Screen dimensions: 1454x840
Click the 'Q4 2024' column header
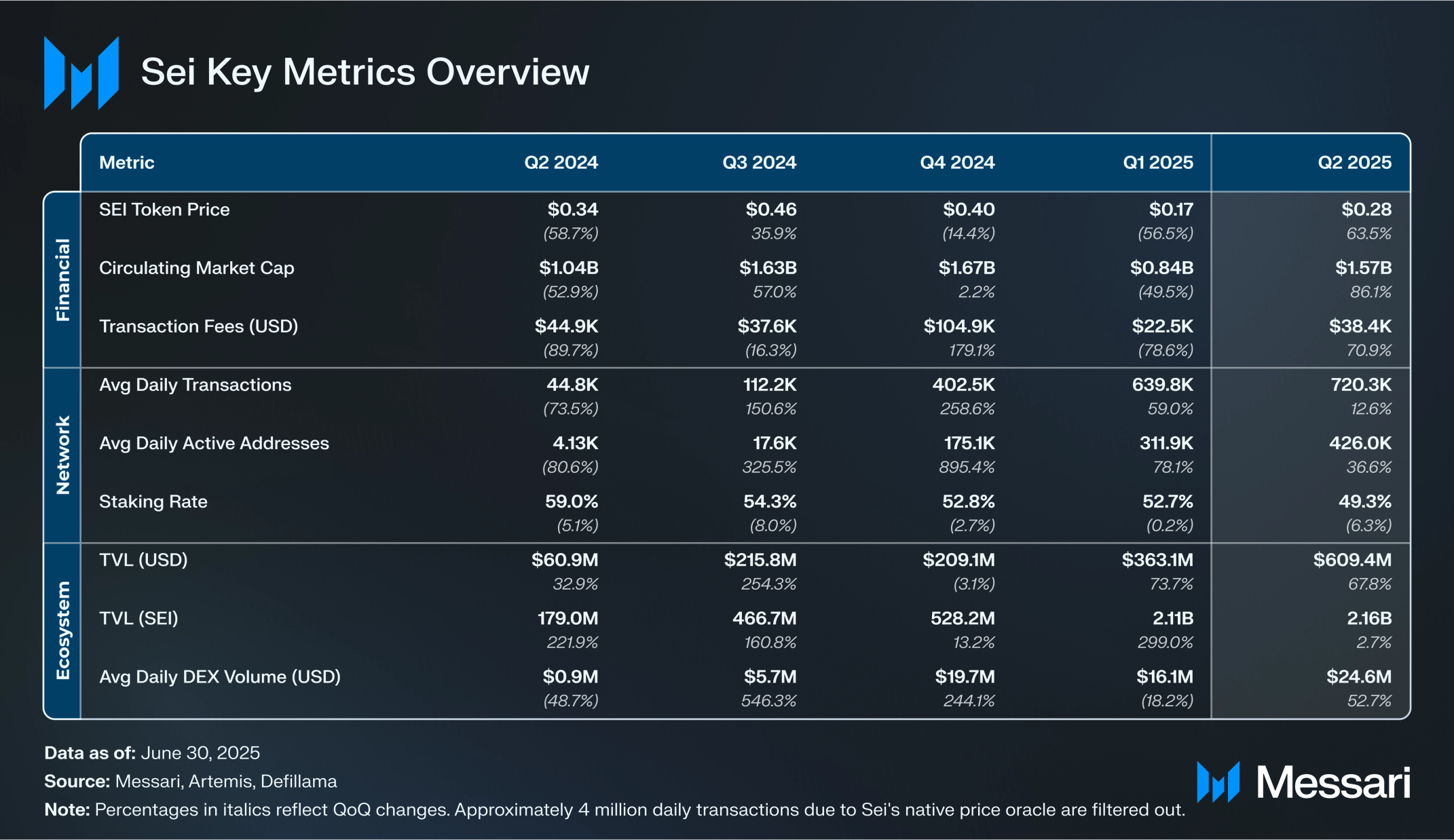[958, 162]
